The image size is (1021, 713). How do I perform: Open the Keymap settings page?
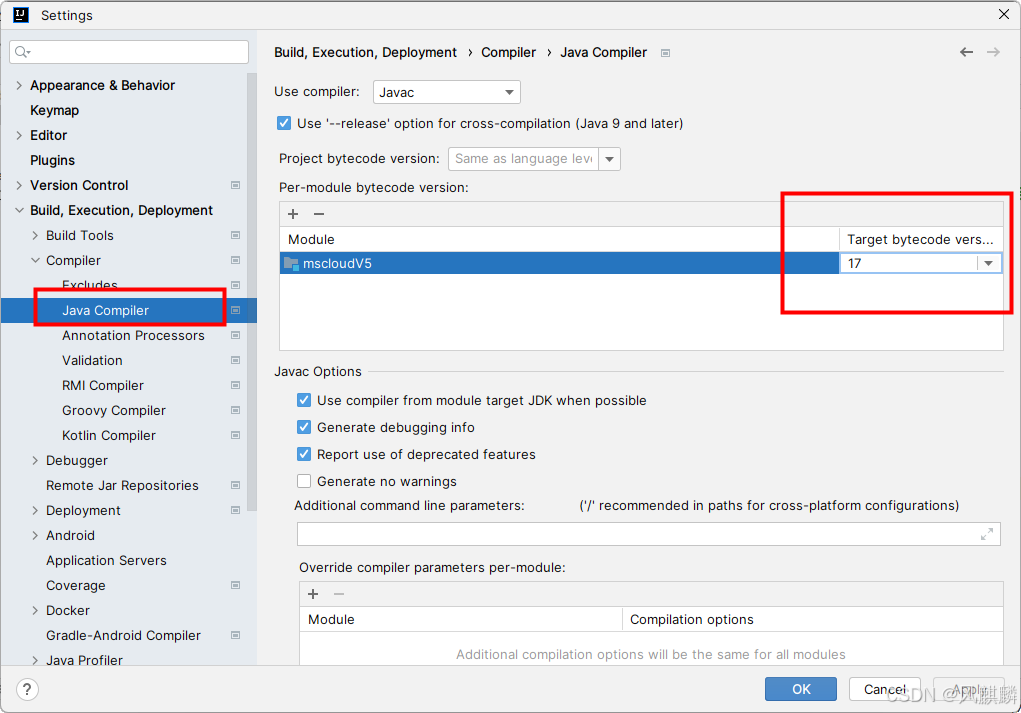coord(55,111)
